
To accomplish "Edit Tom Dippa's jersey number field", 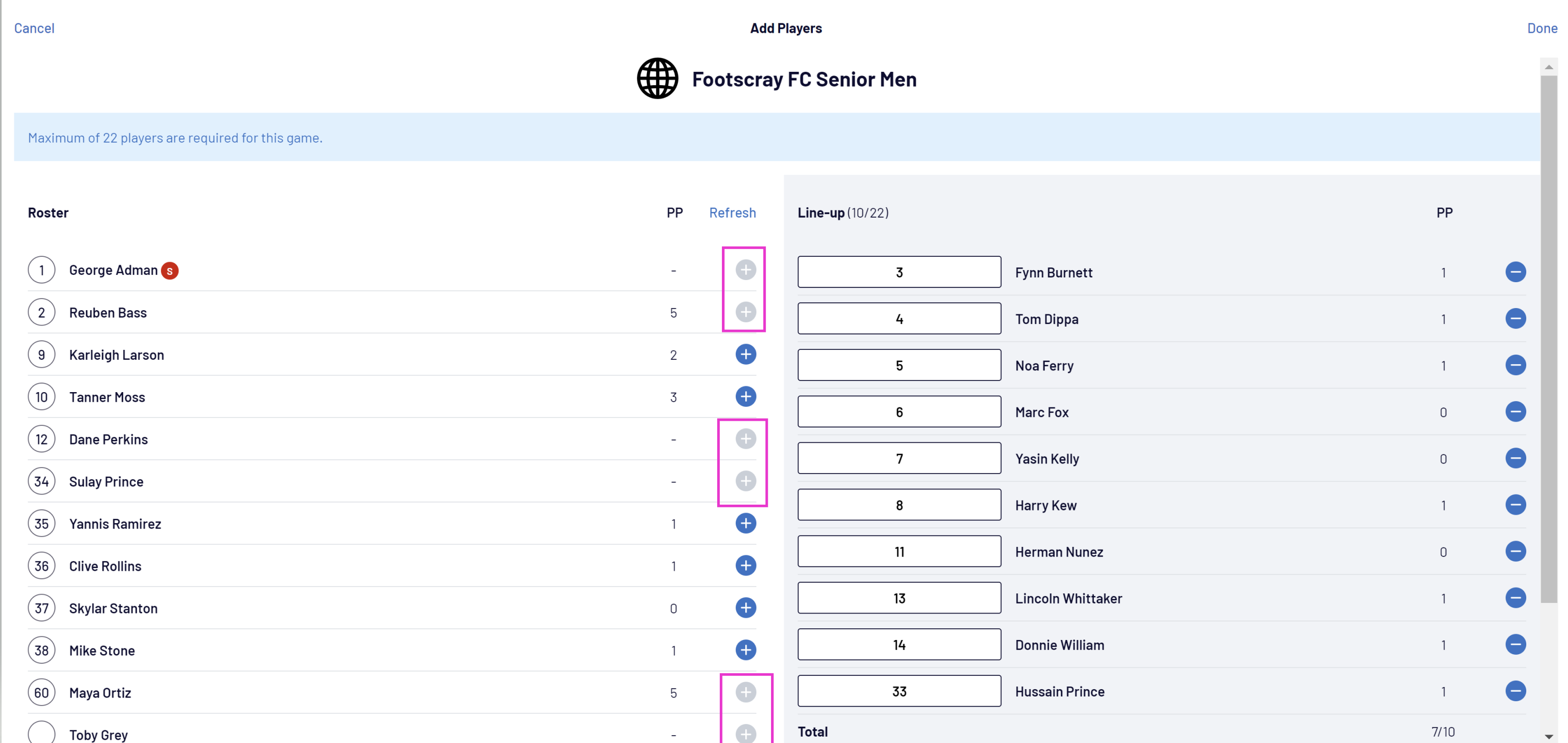I will tap(898, 319).
